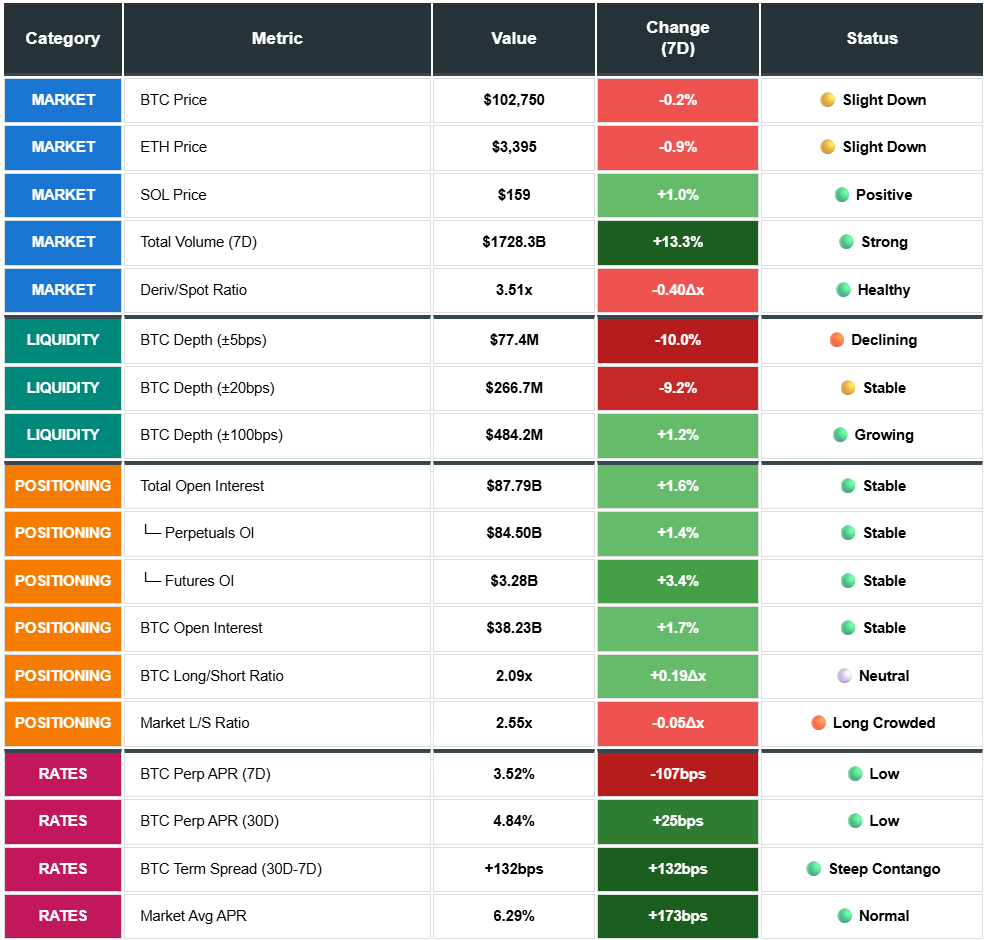The height and width of the screenshot is (940, 984).
Task: Click the MARKET badge in the SOL Price row
Action: click(63, 195)
